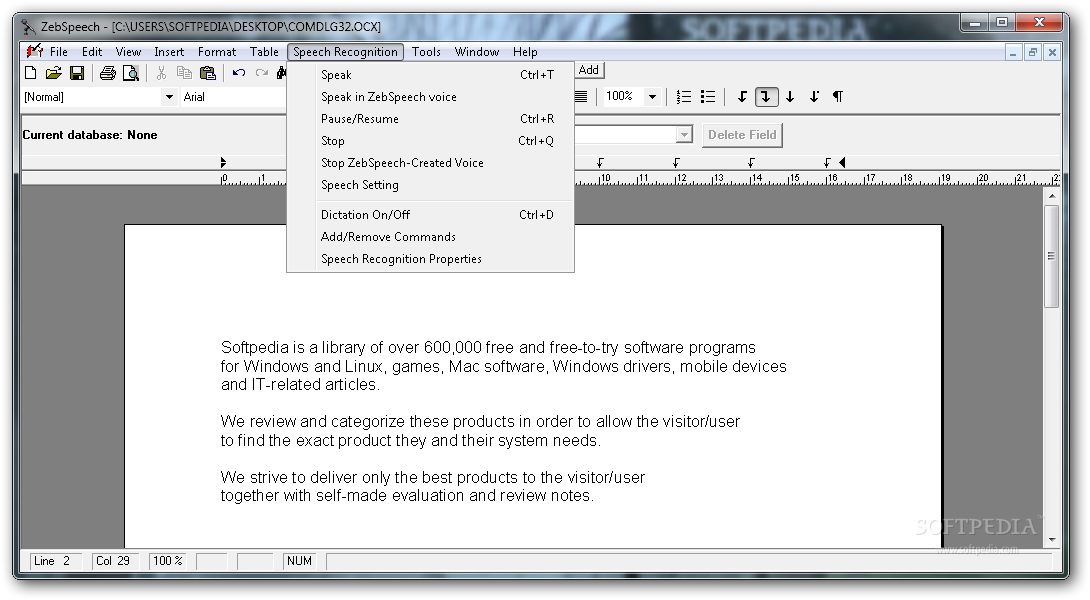Click the vertical scrollbar thumb
This screenshot has height=600, width=1090.
(x=1052, y=256)
